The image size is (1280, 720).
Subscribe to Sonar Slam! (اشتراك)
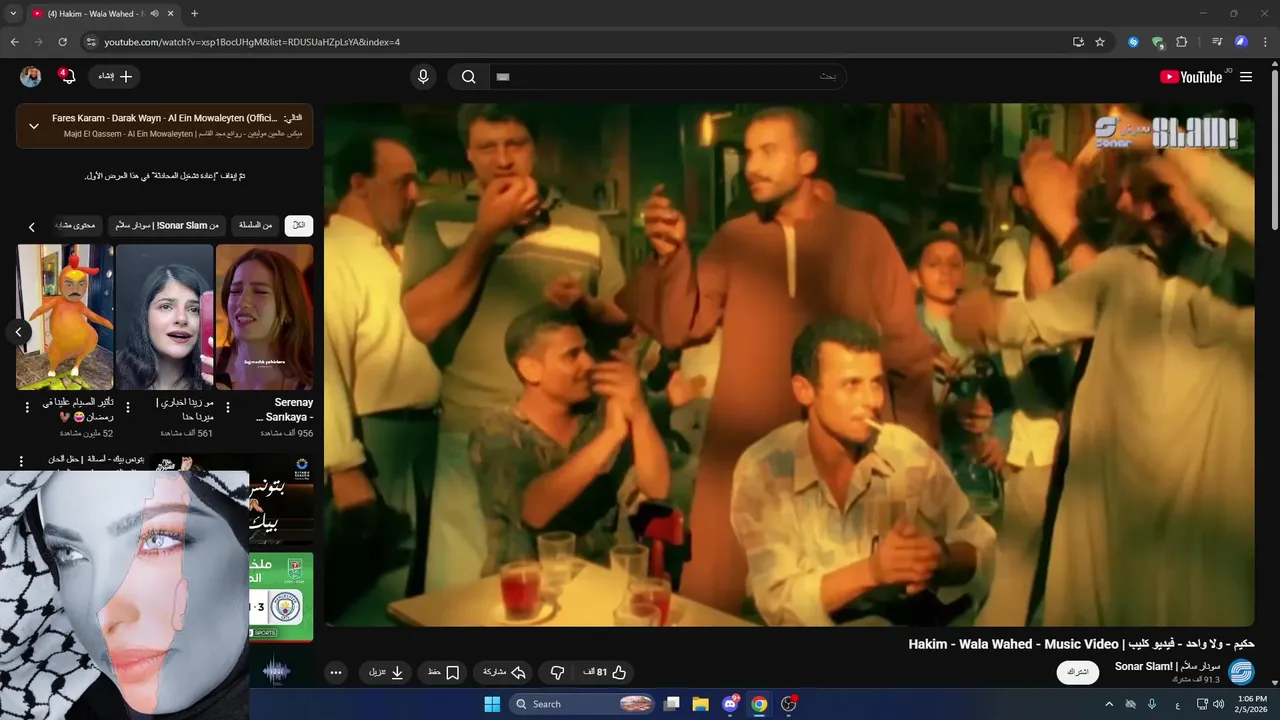point(1077,672)
